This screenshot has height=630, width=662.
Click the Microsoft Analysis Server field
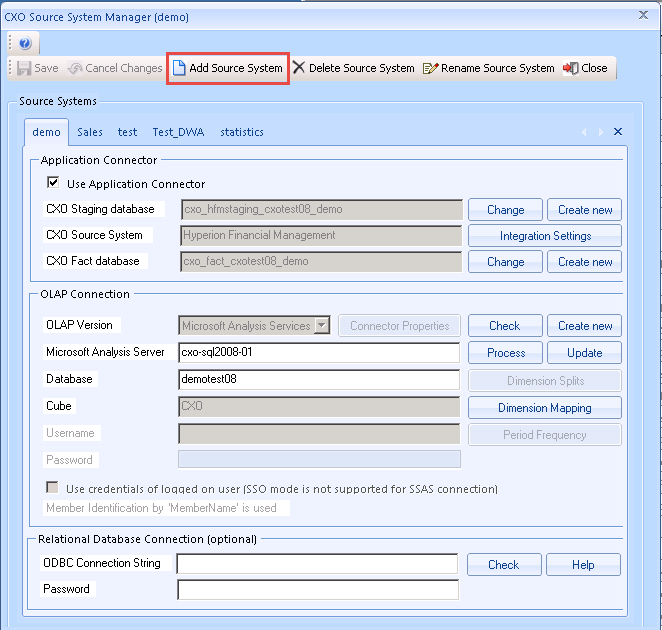[319, 352]
